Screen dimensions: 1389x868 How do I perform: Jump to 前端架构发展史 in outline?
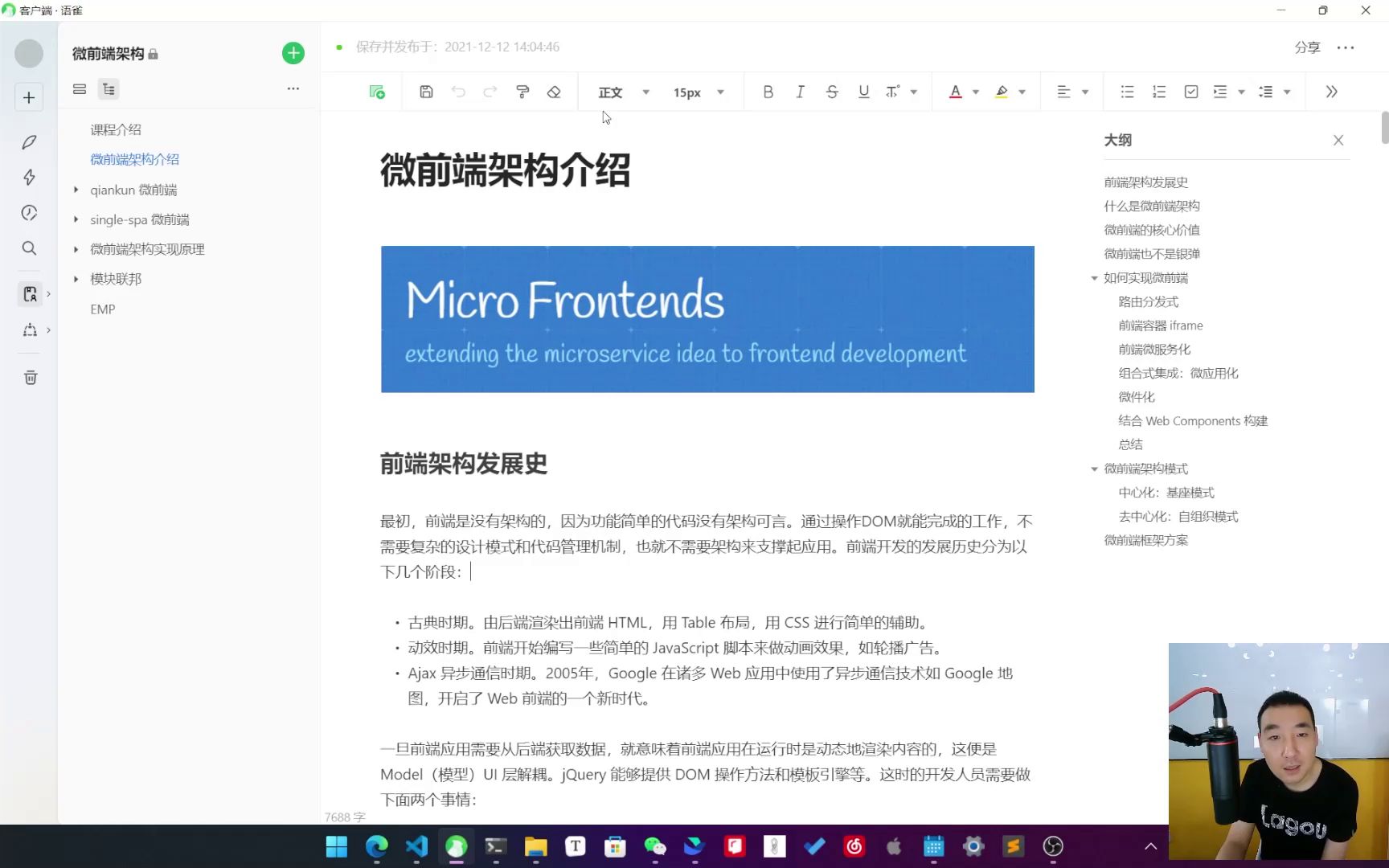tap(1145, 182)
